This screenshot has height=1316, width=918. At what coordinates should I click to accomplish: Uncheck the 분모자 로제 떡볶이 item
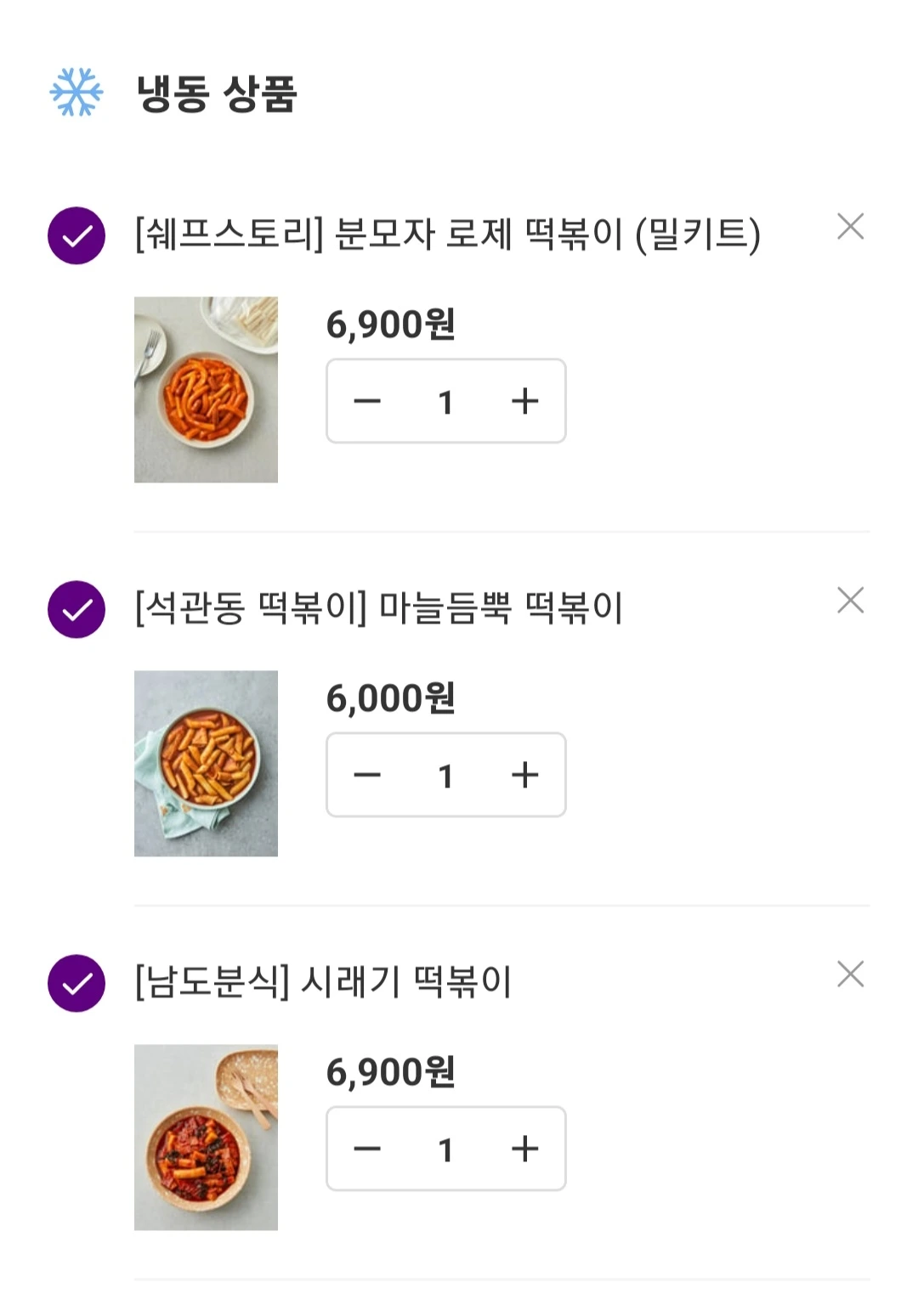[76, 235]
